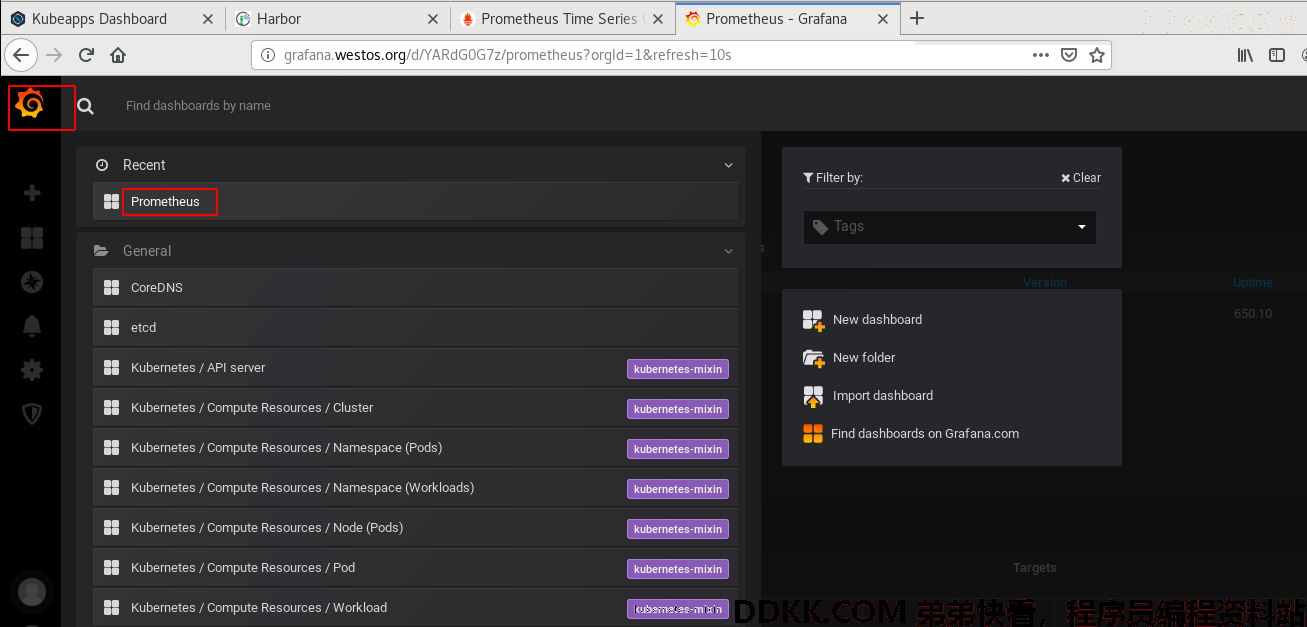Open the Alerting bell icon in sidebar
This screenshot has width=1307, height=627.
pyautogui.click(x=32, y=326)
